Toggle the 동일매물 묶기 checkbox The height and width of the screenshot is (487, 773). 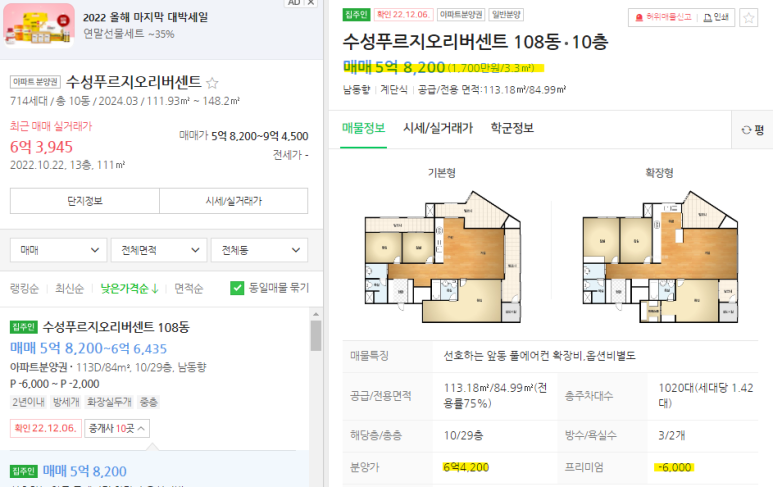pyautogui.click(x=237, y=288)
